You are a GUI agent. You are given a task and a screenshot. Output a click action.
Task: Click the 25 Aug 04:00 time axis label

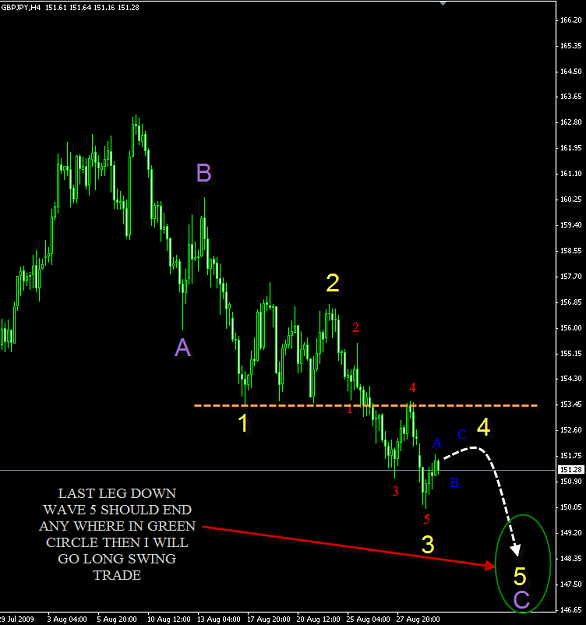click(369, 619)
